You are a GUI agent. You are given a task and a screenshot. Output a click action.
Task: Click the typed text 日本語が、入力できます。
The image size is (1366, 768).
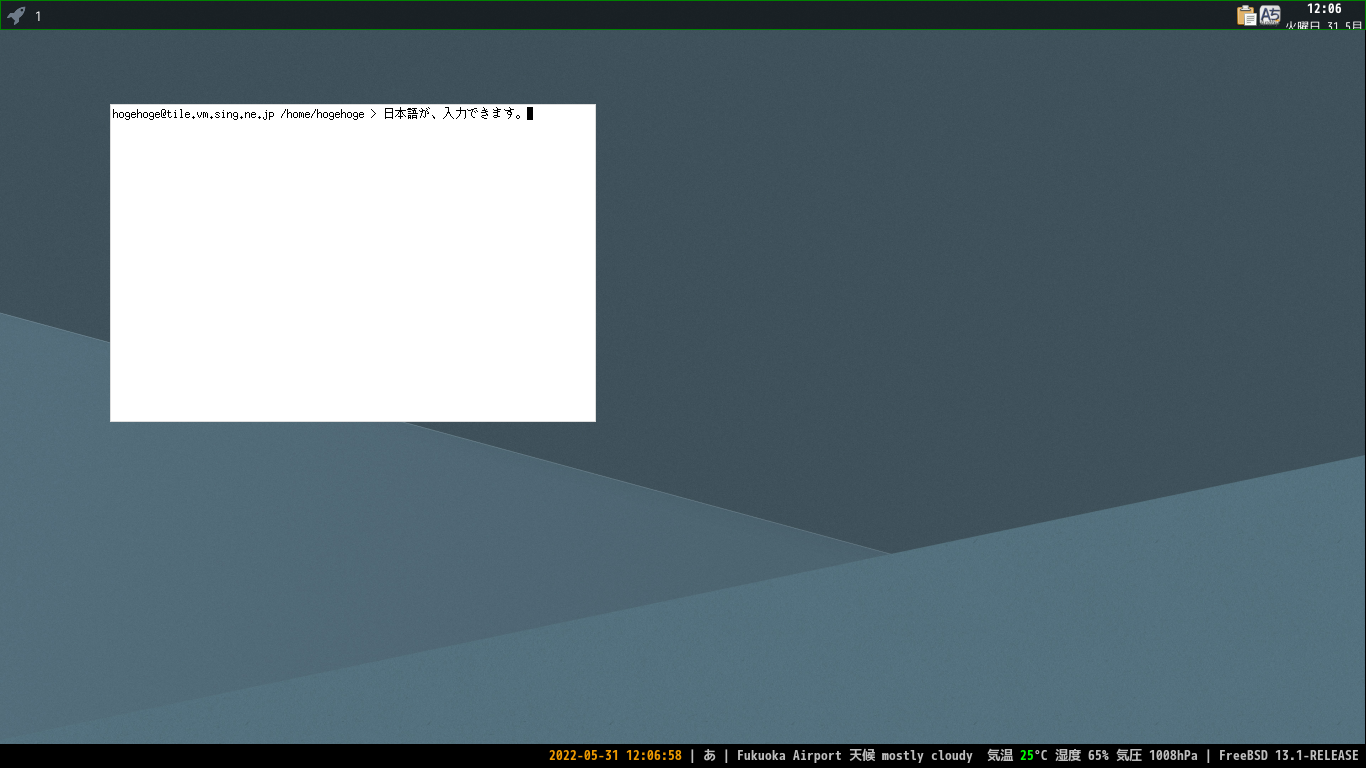click(453, 114)
